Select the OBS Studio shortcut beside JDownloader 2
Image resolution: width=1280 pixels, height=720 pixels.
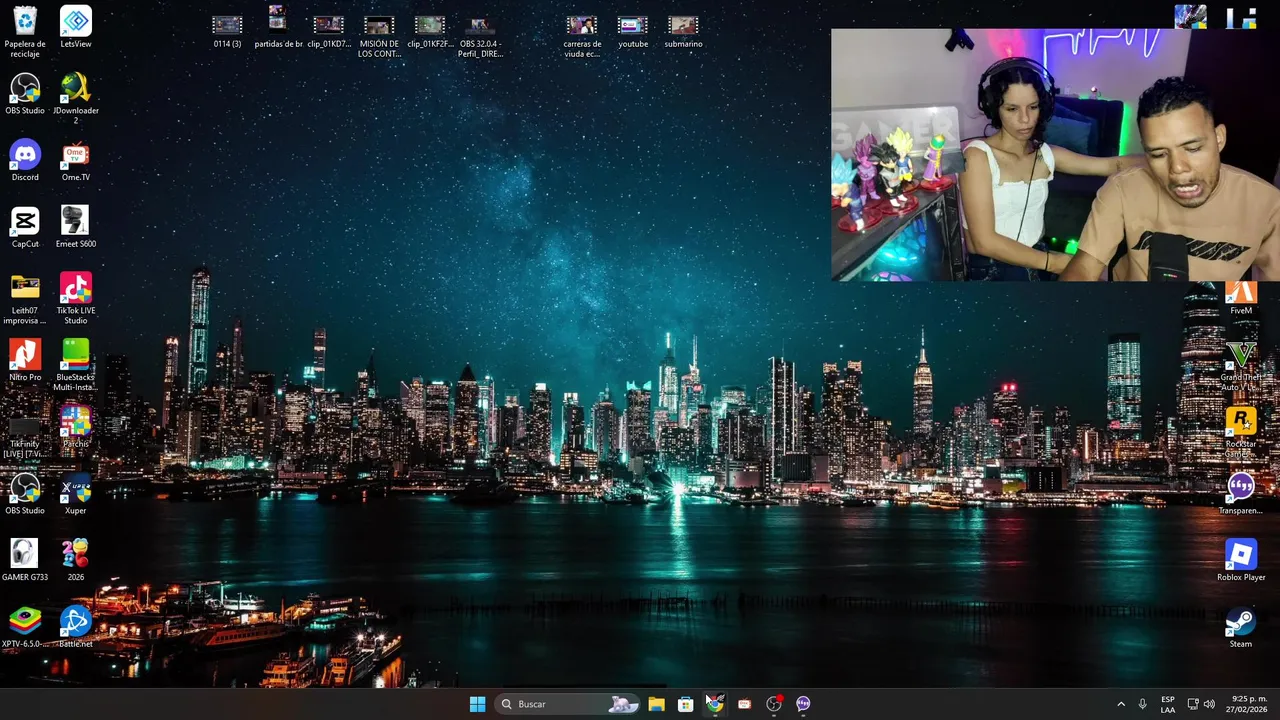click(x=25, y=94)
